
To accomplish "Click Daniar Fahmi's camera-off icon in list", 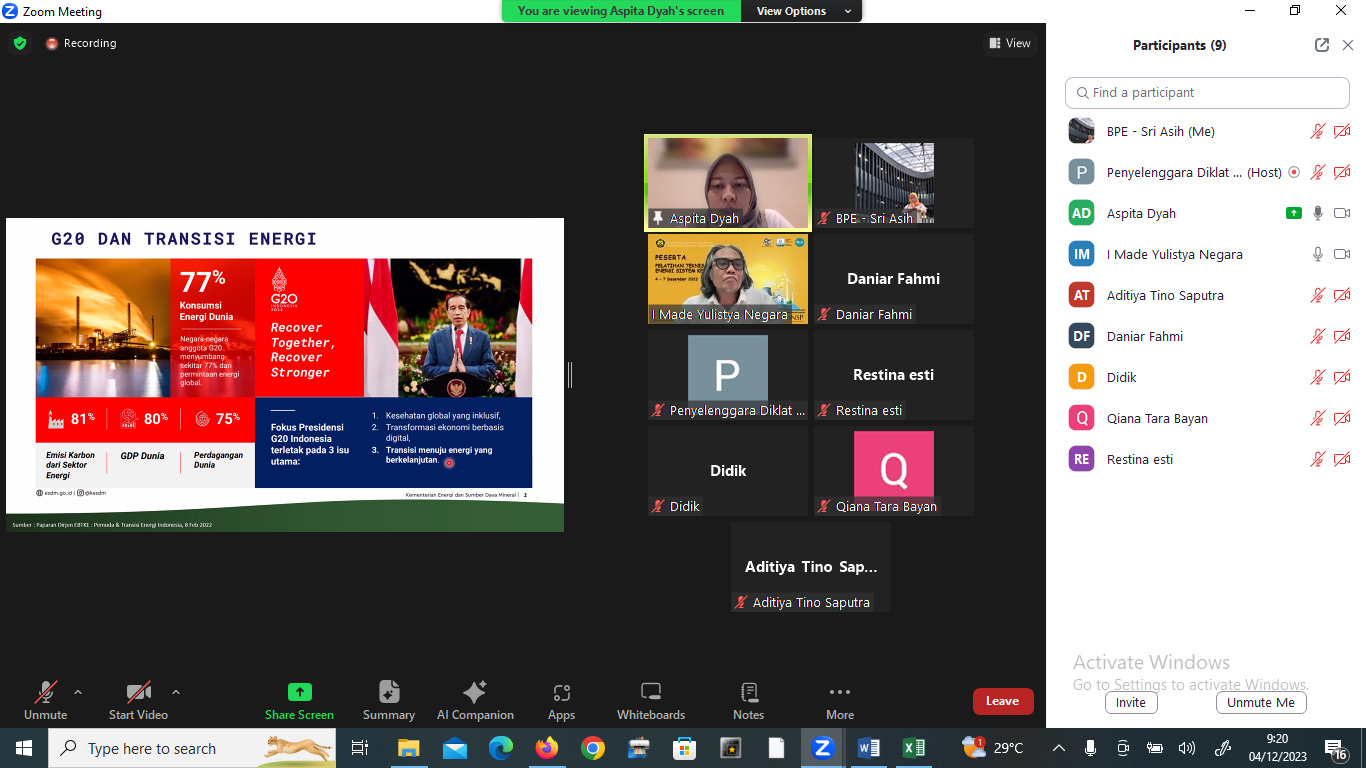I will pyautogui.click(x=1342, y=336).
